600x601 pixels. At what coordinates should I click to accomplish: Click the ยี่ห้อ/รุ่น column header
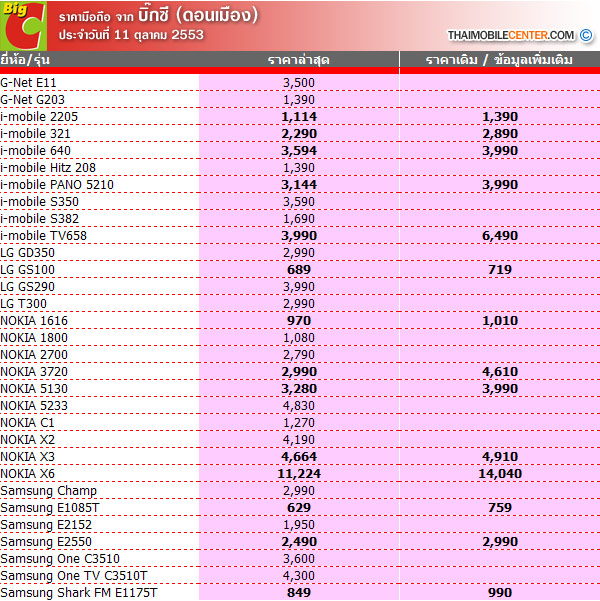(25, 60)
